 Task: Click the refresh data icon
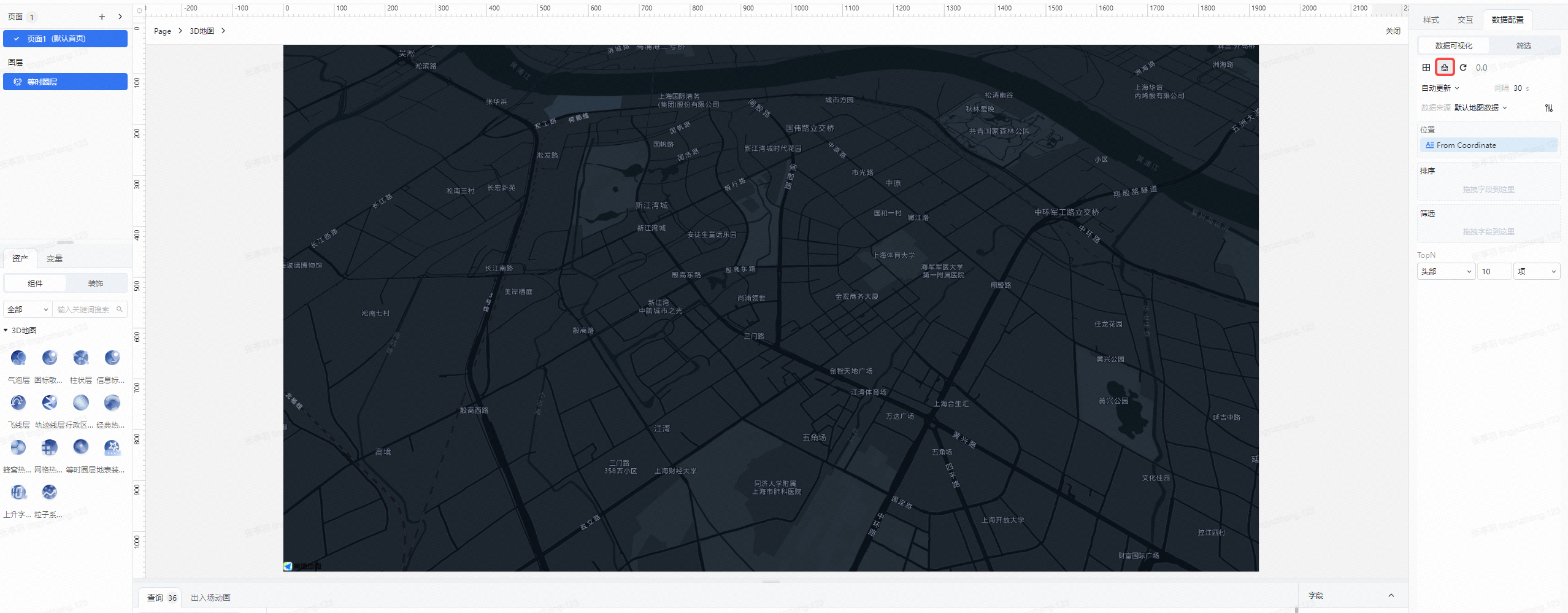tap(1463, 67)
